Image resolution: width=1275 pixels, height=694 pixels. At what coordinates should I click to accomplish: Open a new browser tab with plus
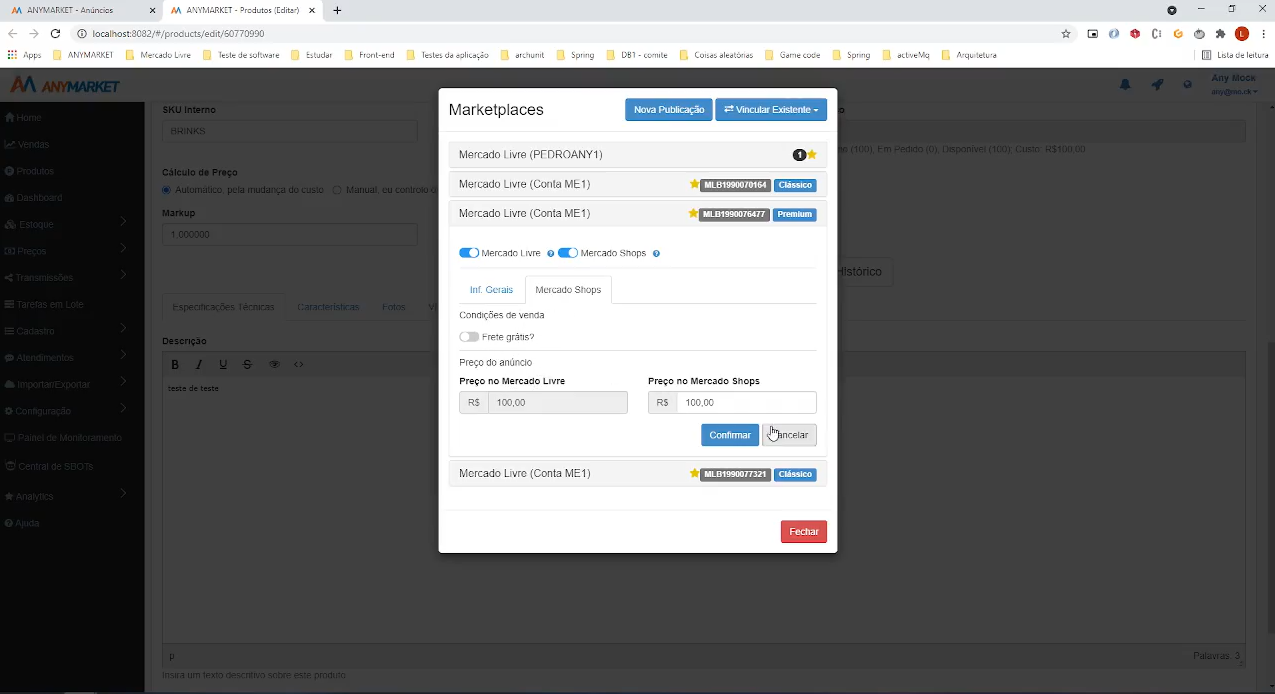(x=337, y=10)
